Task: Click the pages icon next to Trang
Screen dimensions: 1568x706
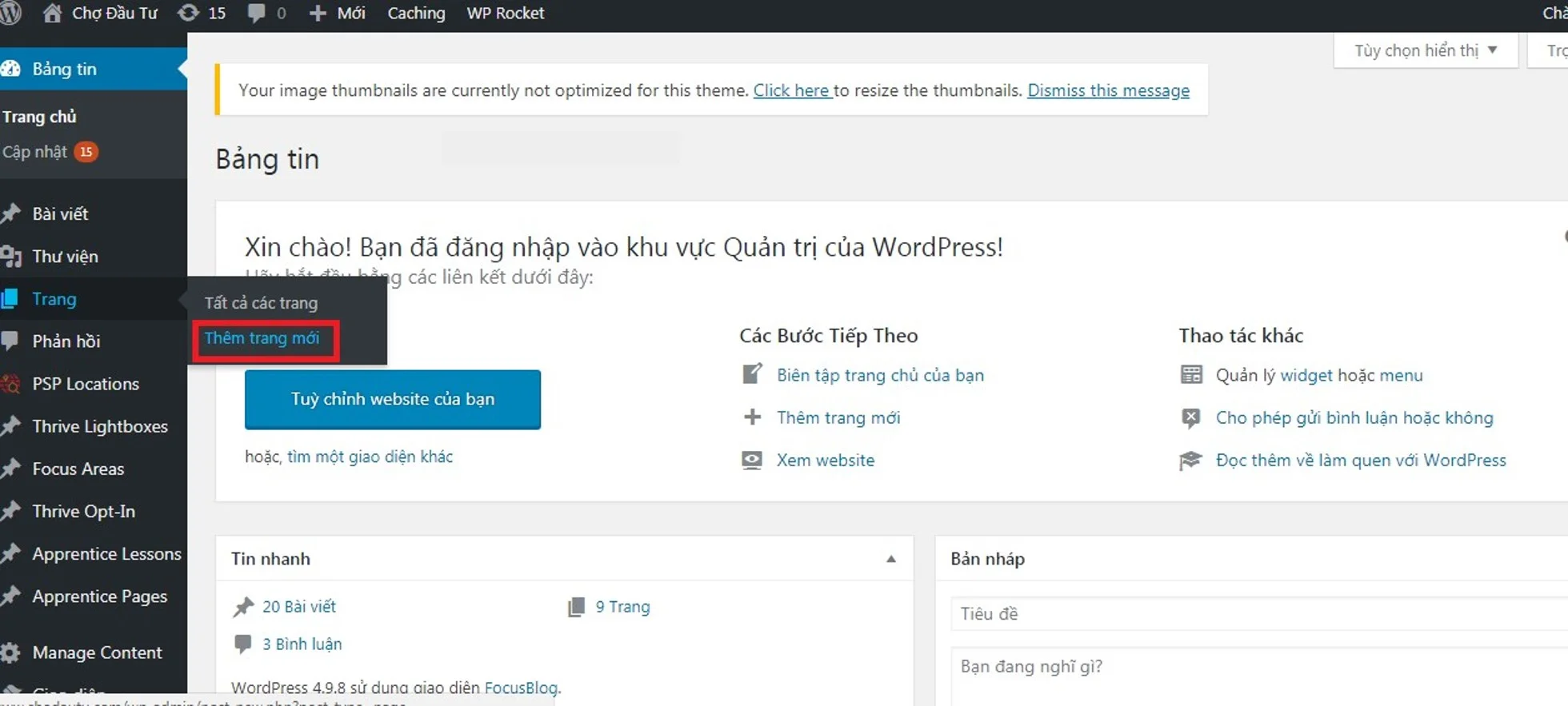Action: [10, 298]
